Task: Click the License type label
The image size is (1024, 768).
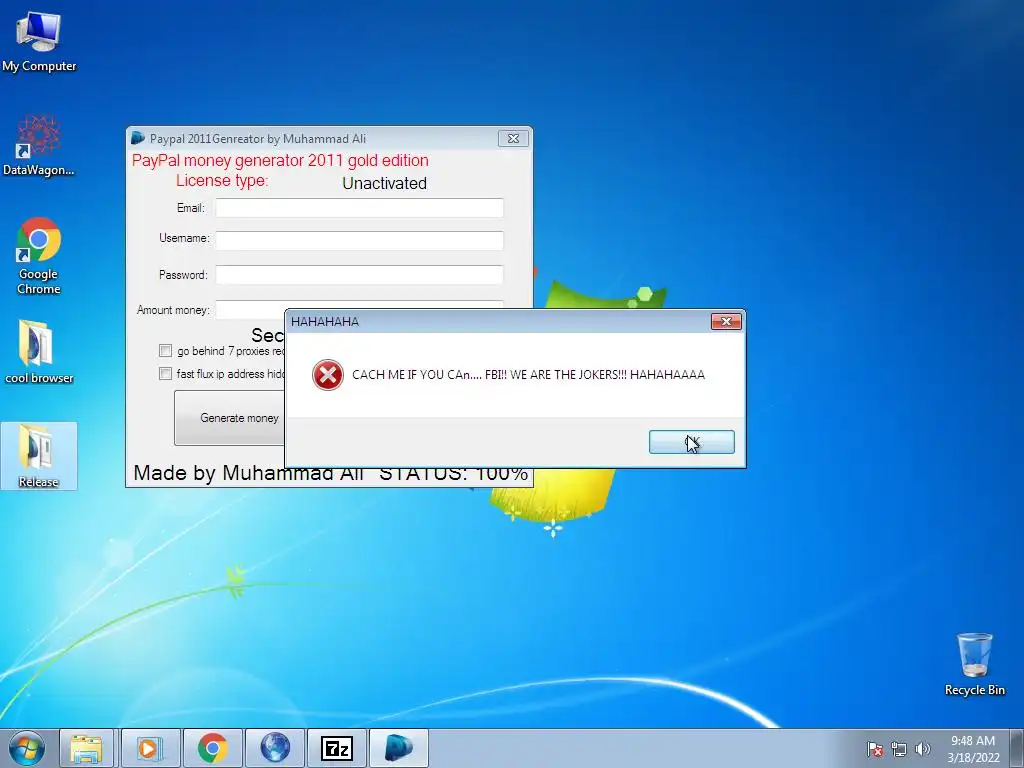Action: click(x=222, y=181)
